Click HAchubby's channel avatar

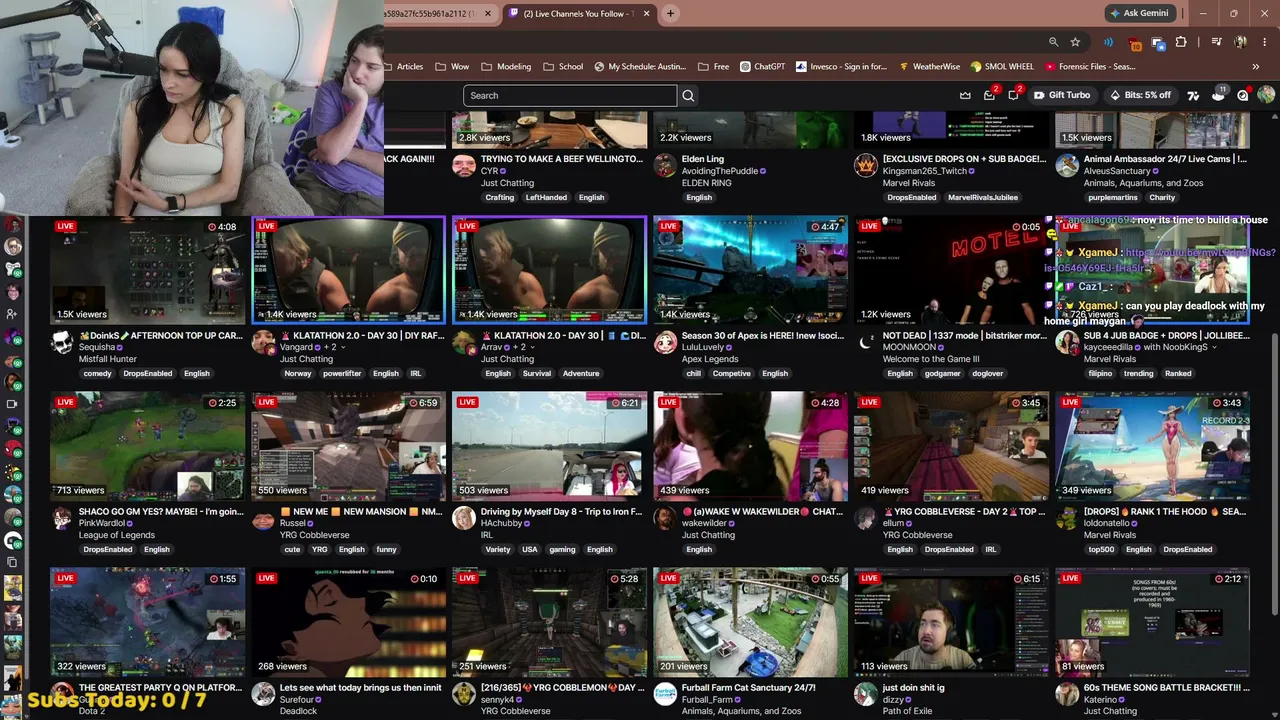464,518
